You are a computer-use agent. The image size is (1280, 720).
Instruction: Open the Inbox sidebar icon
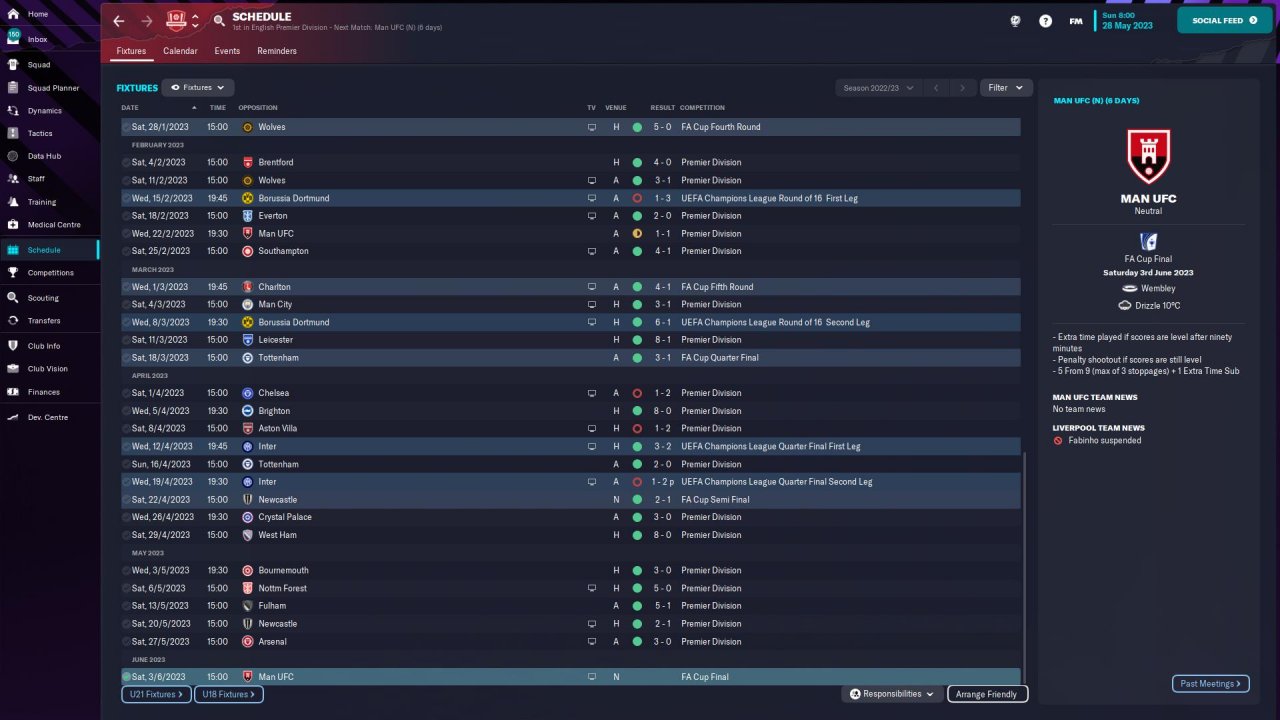click(14, 39)
